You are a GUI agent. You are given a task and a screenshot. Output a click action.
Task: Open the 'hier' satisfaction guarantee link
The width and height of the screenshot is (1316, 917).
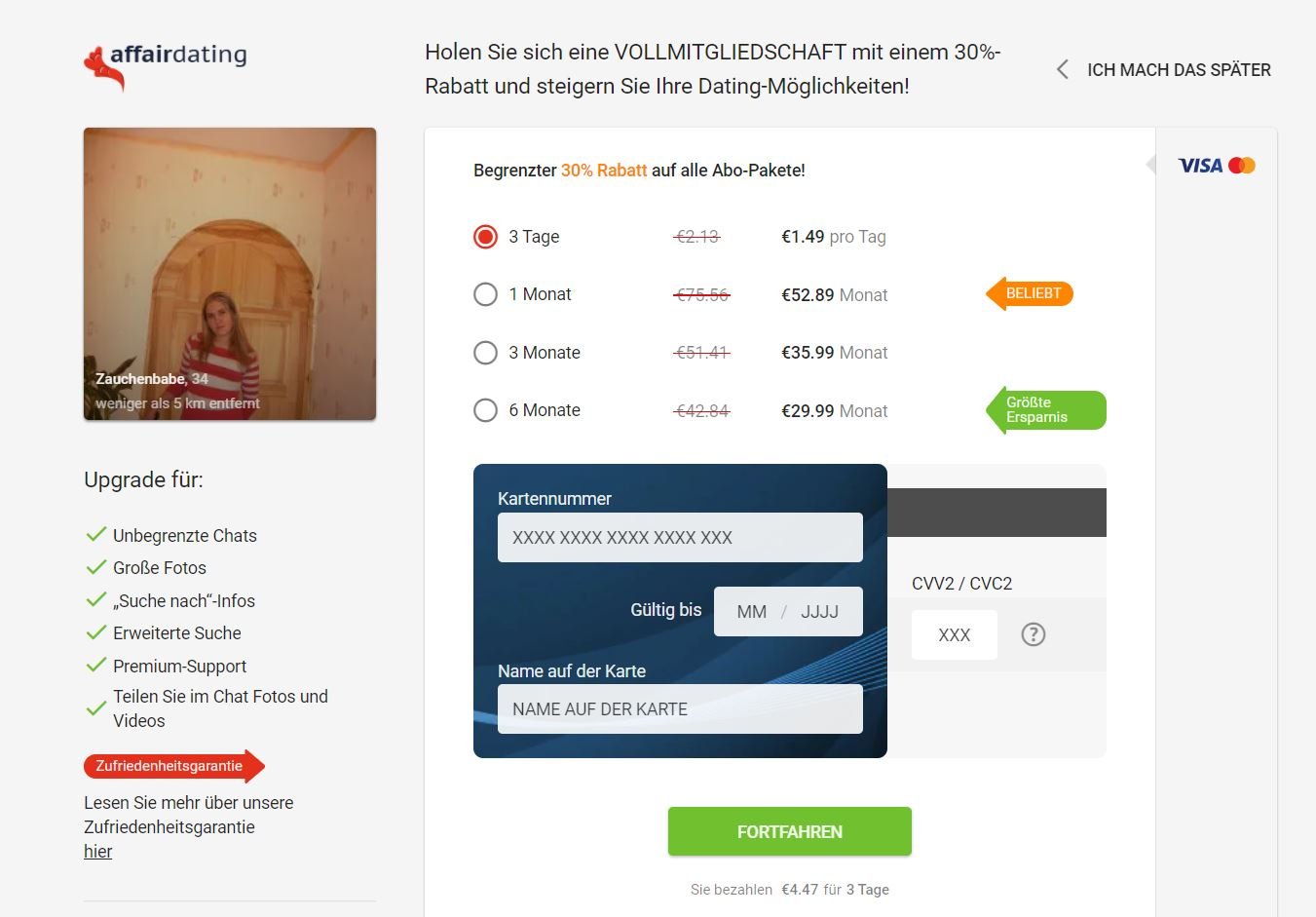click(x=97, y=852)
